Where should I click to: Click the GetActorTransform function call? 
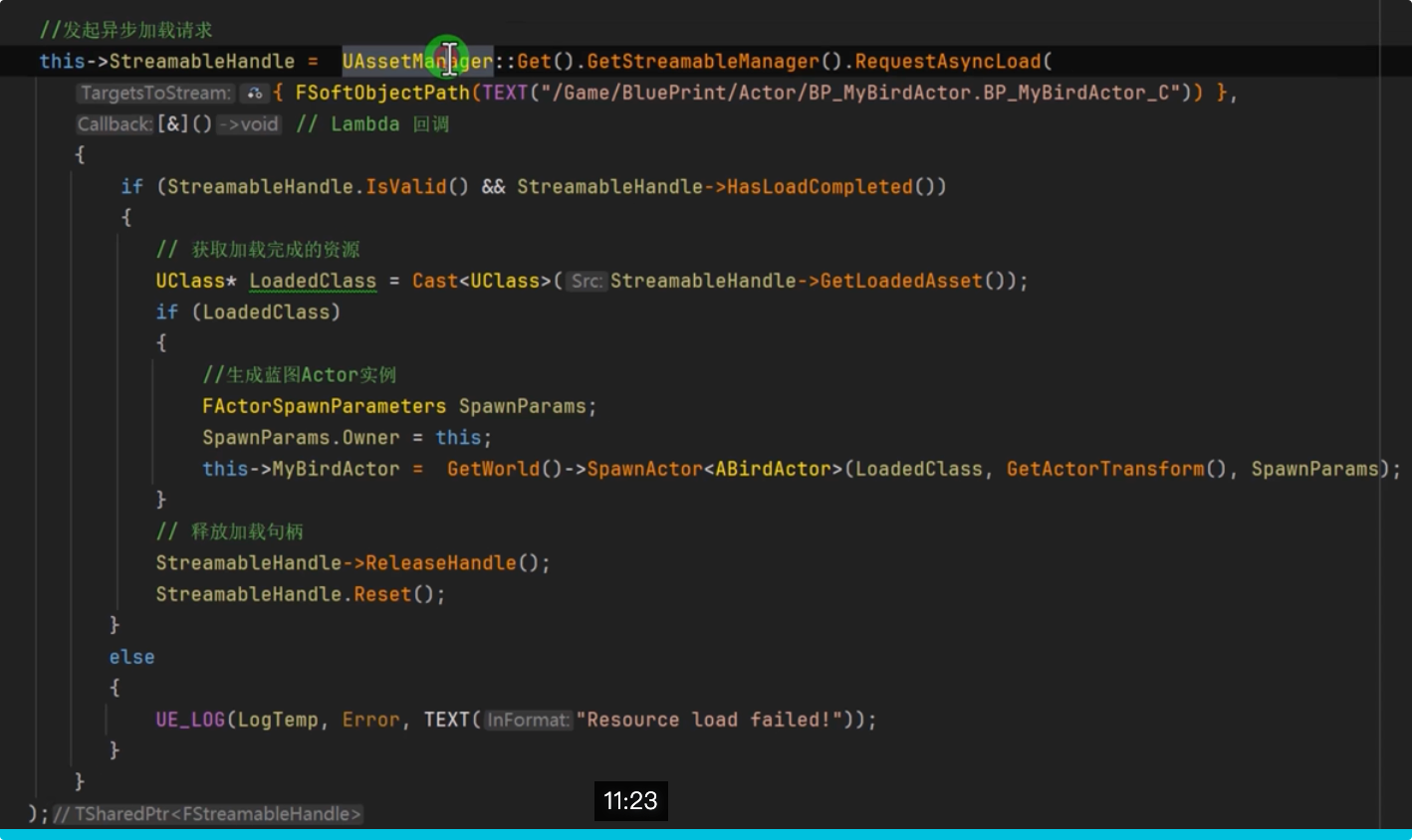(1105, 469)
